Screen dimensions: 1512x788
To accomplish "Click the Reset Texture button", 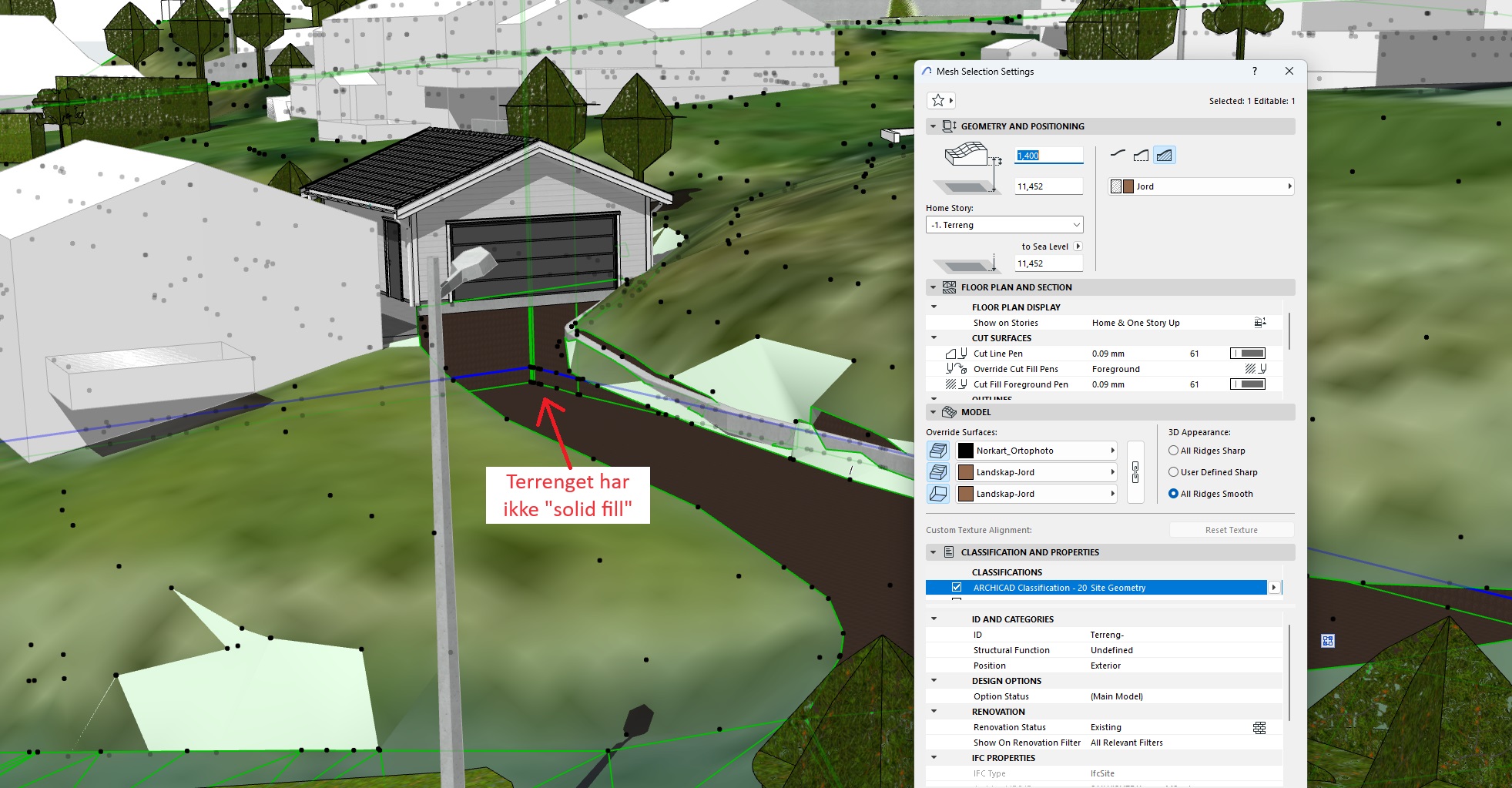I will point(1231,530).
